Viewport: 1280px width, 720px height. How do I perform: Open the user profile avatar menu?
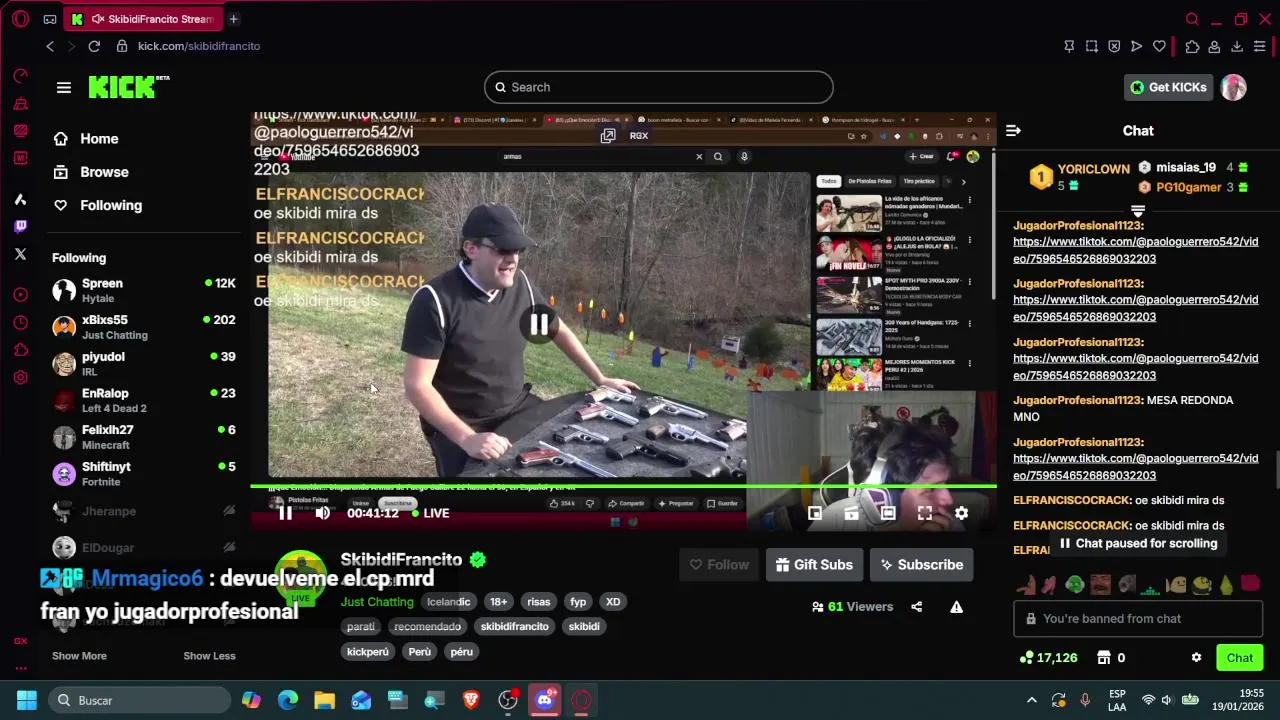tap(1233, 87)
